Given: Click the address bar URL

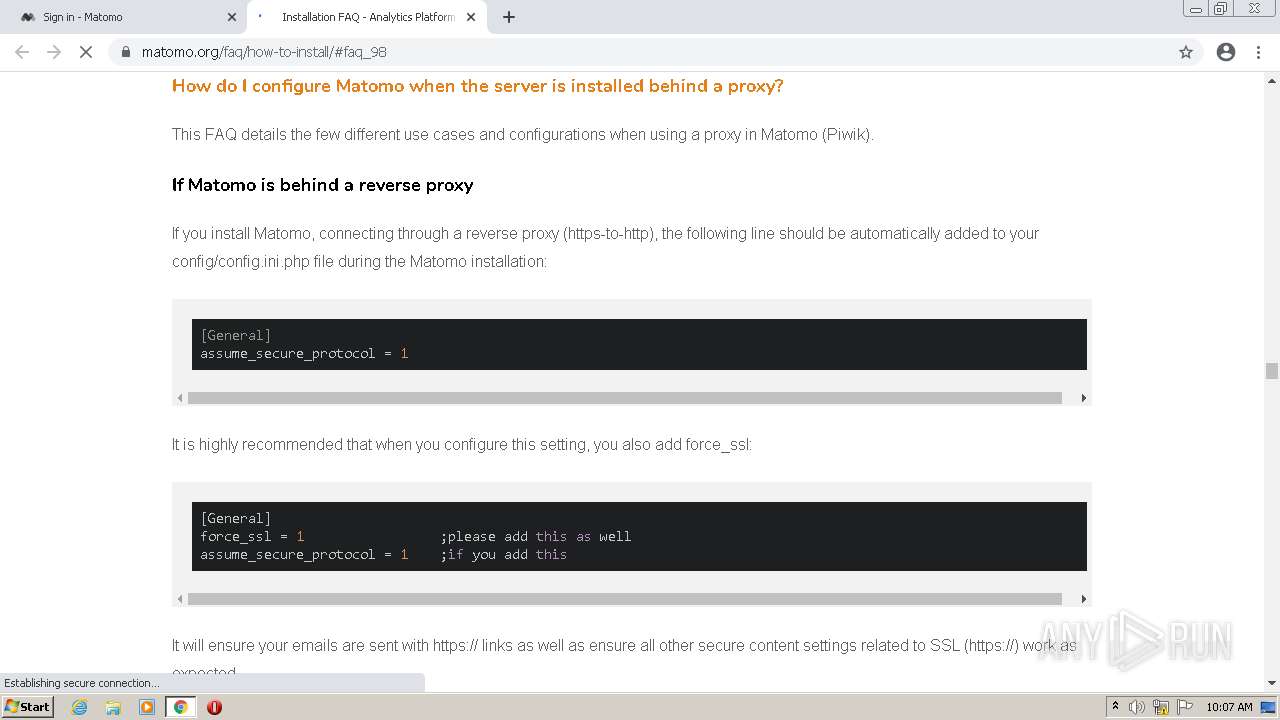Looking at the screenshot, I should point(264,52).
